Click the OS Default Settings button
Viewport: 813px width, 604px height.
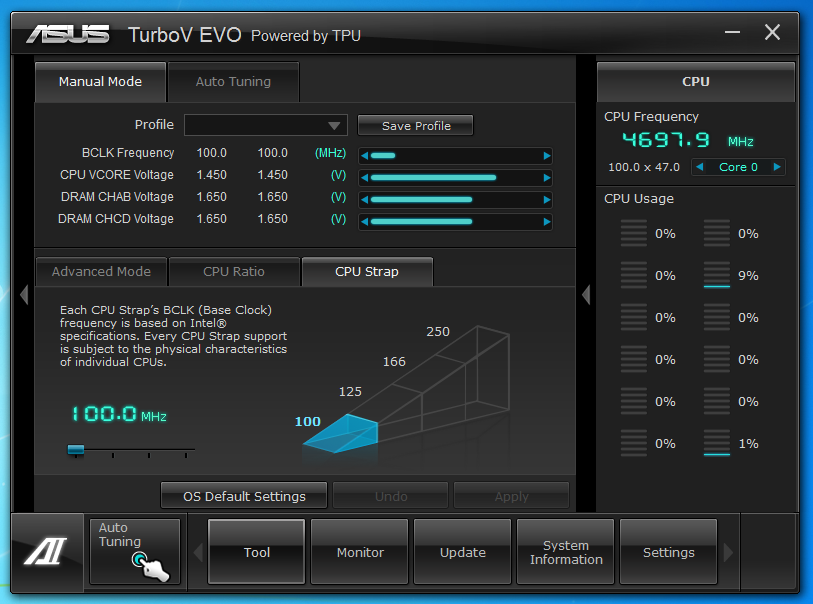coord(244,496)
